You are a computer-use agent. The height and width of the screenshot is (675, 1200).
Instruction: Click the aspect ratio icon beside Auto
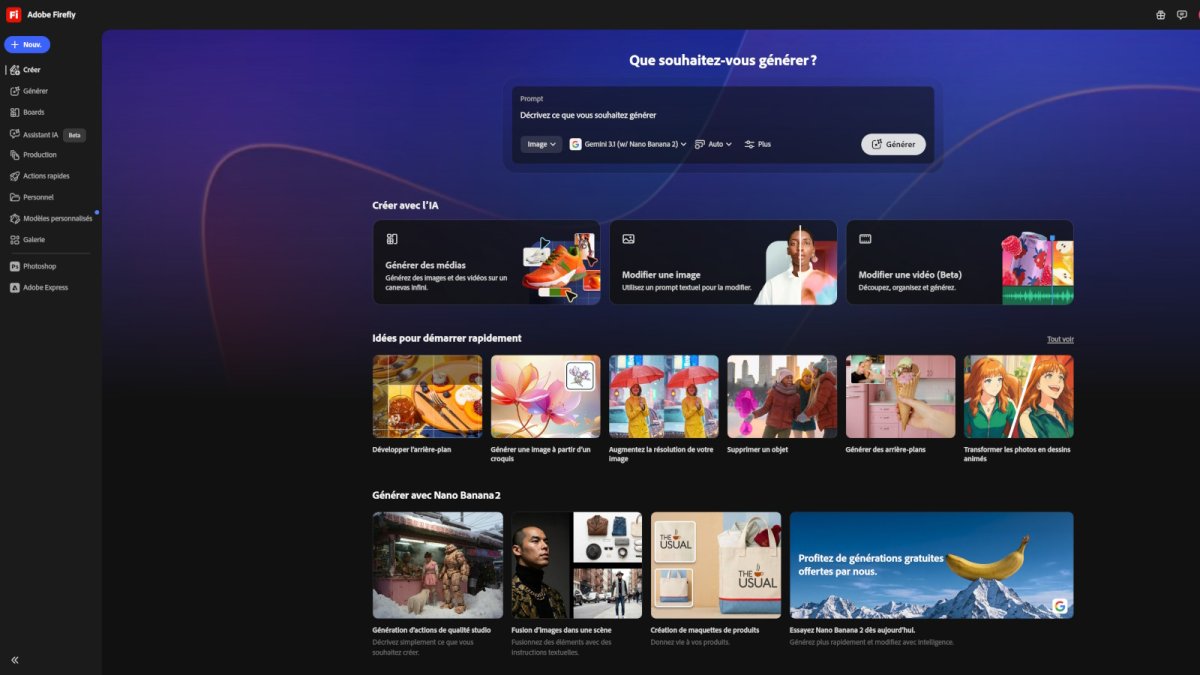coord(700,144)
